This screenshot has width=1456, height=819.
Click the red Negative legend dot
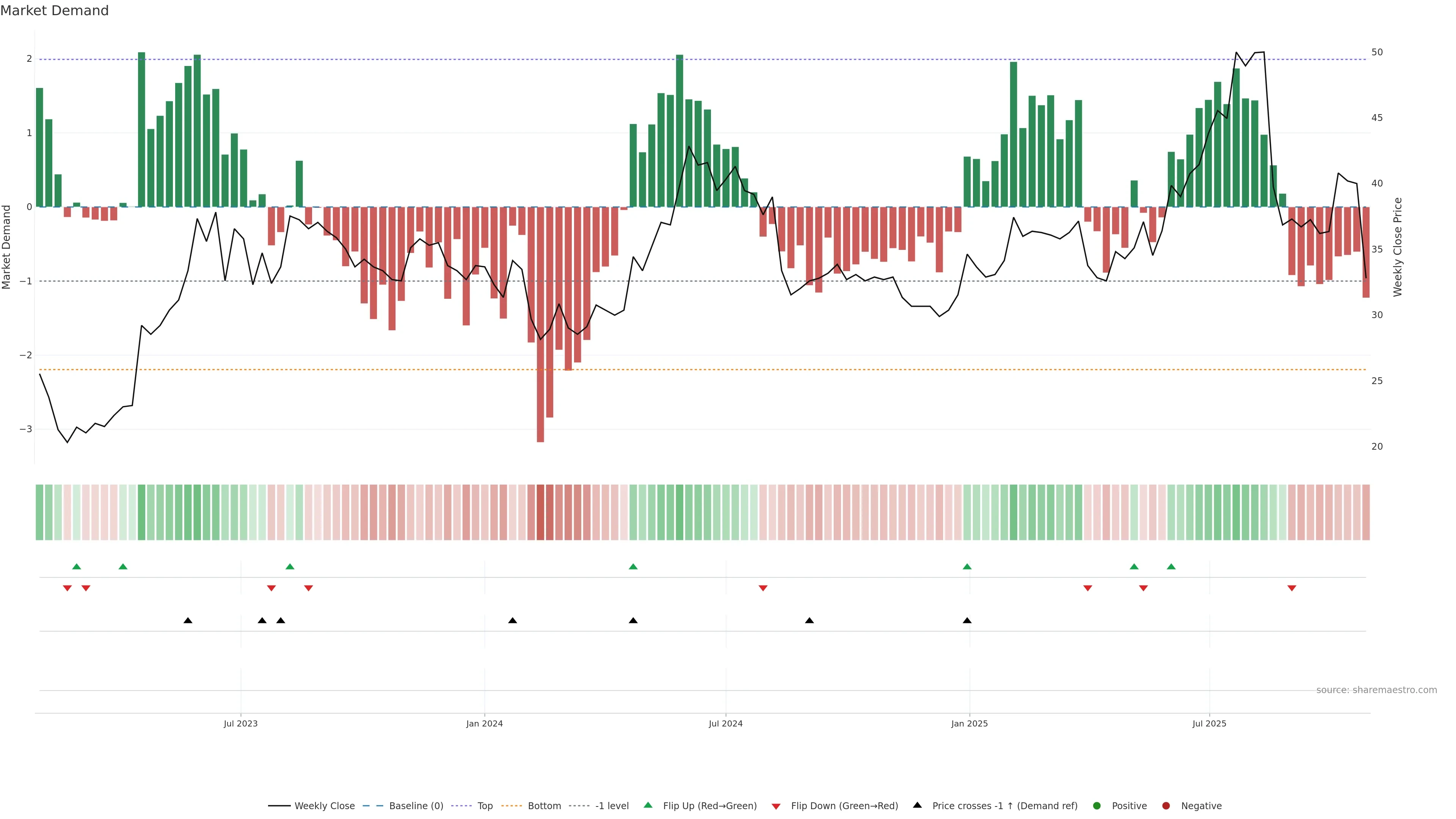[1166, 805]
